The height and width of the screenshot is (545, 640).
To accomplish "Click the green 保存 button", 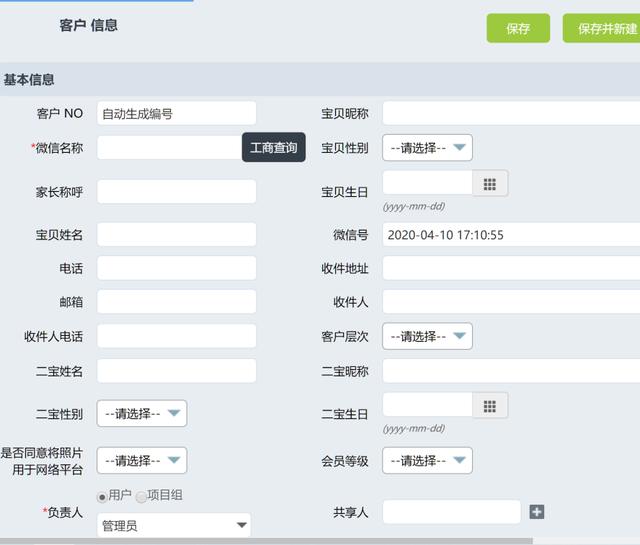I will [x=518, y=29].
